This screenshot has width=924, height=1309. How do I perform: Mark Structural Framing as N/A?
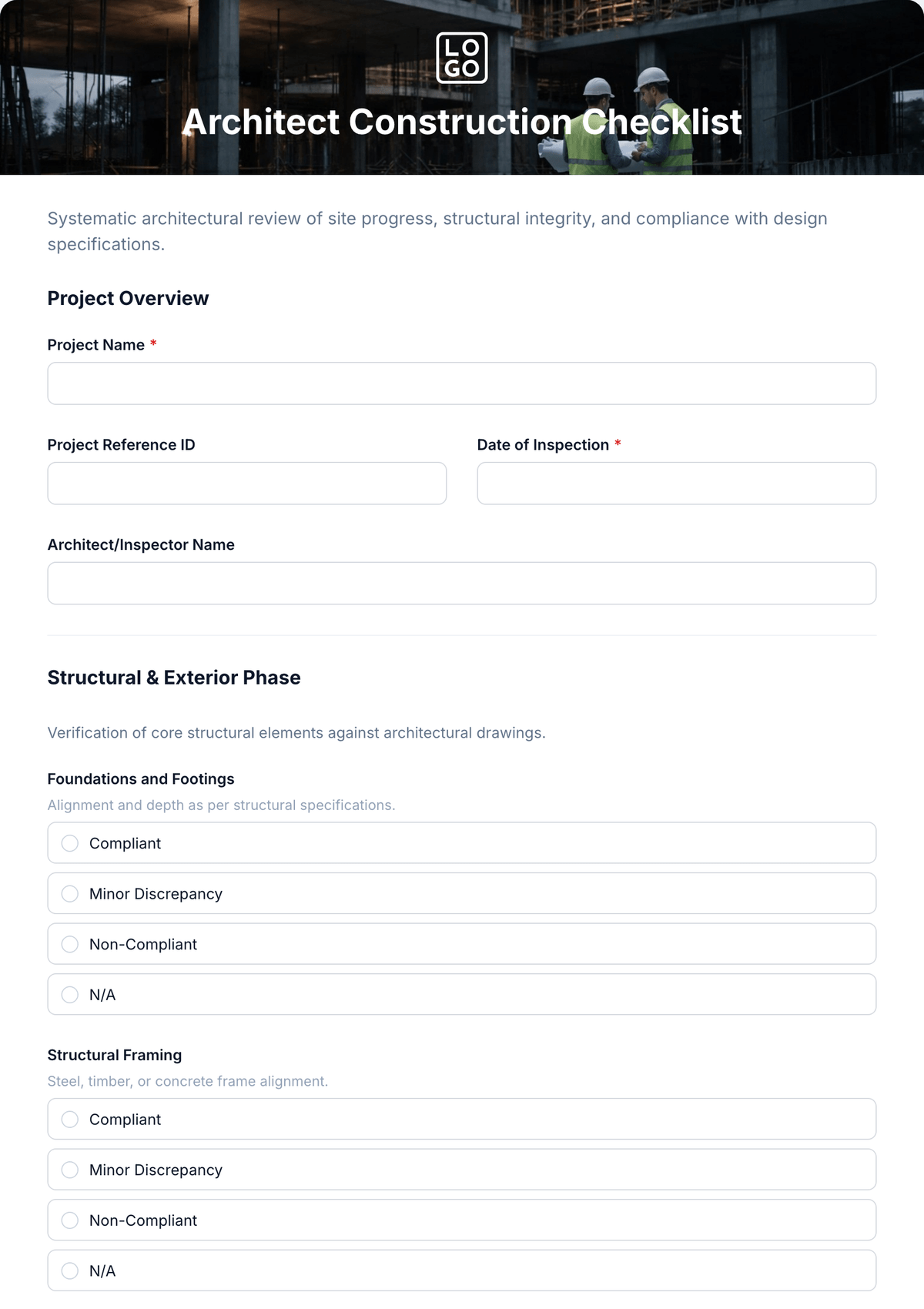point(462,1270)
